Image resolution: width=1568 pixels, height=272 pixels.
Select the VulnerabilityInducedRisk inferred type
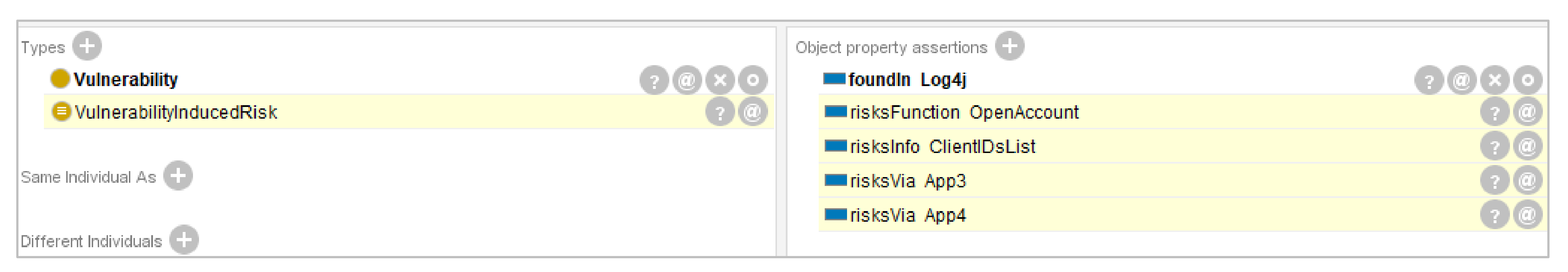176,113
